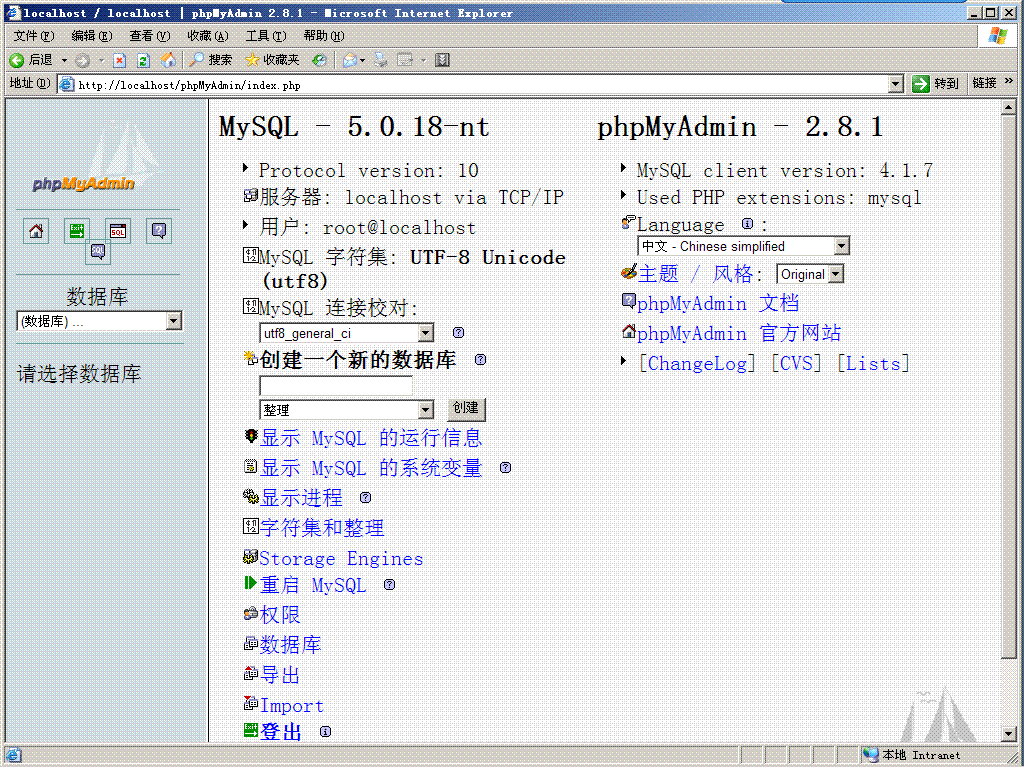This screenshot has width=1024, height=768.
Task: Open the Language selection dropdown
Action: pos(741,246)
